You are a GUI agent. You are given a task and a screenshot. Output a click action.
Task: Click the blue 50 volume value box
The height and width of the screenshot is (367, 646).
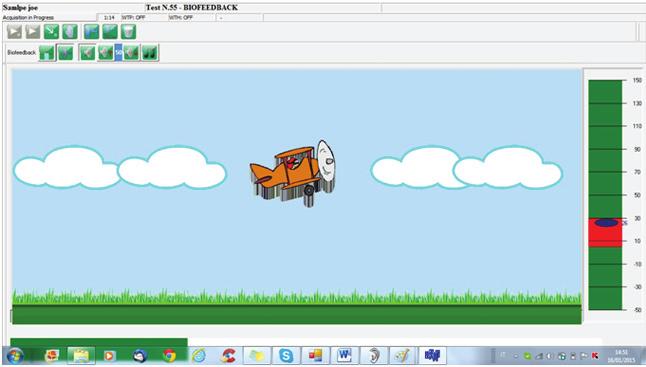pos(118,53)
